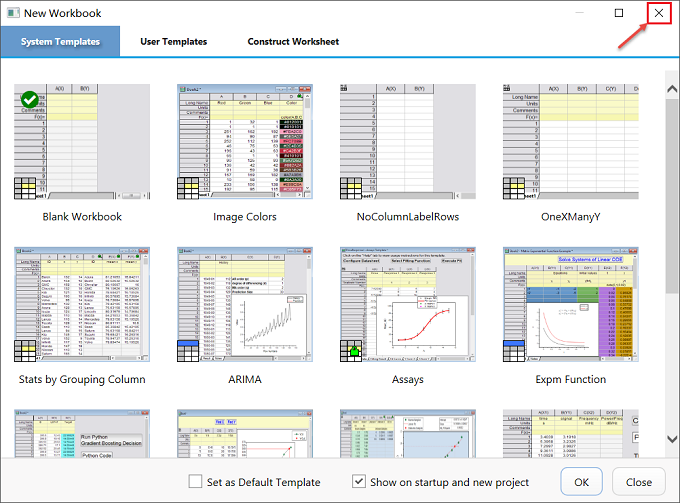The width and height of the screenshot is (680, 503).
Task: Click the green checkmark on Blank Workbook
Action: pos(29,100)
